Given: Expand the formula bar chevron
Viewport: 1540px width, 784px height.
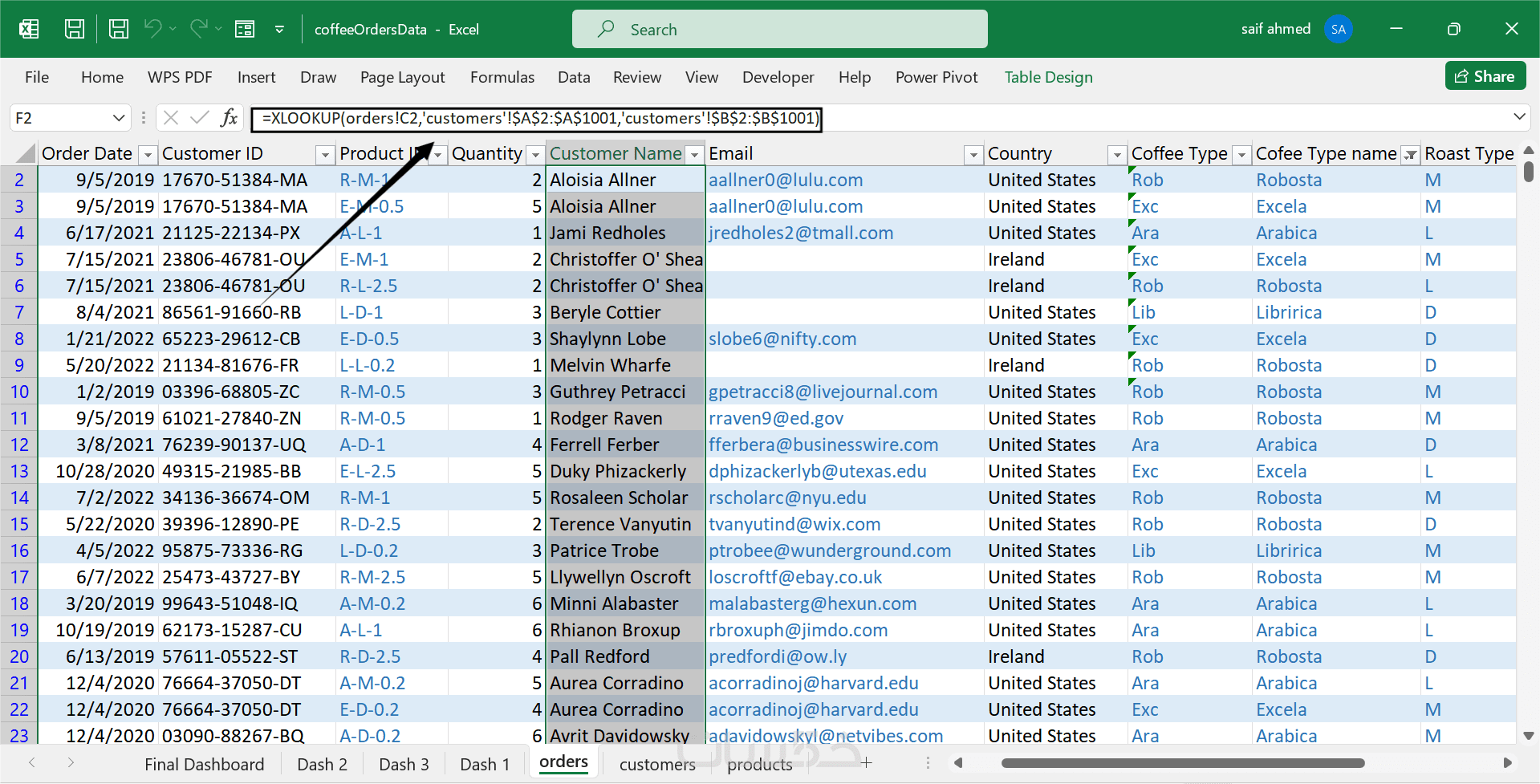Looking at the screenshot, I should 1519,117.
